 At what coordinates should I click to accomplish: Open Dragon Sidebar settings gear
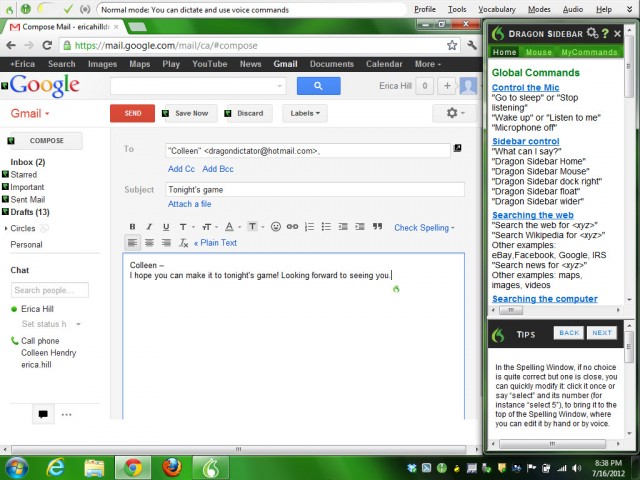592,33
